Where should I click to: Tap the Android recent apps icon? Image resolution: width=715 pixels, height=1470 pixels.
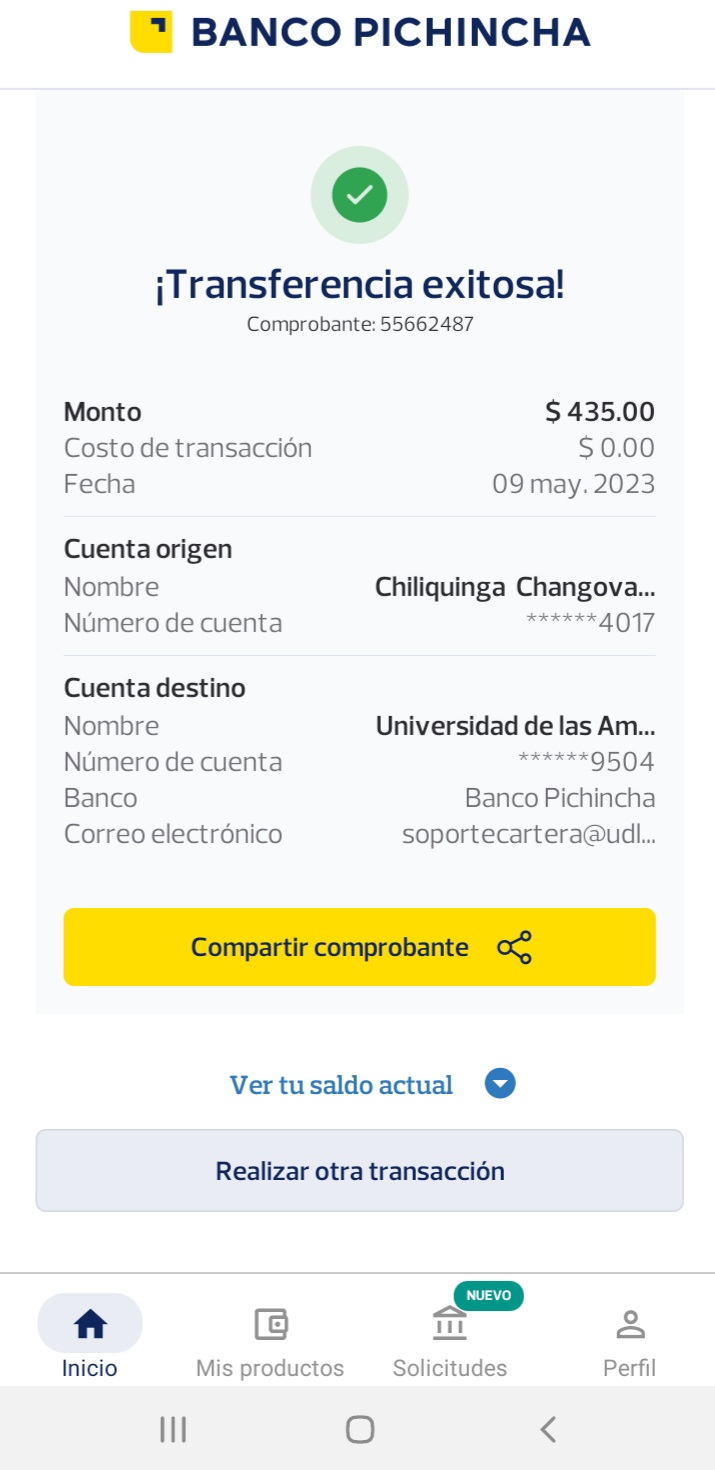[173, 1429]
